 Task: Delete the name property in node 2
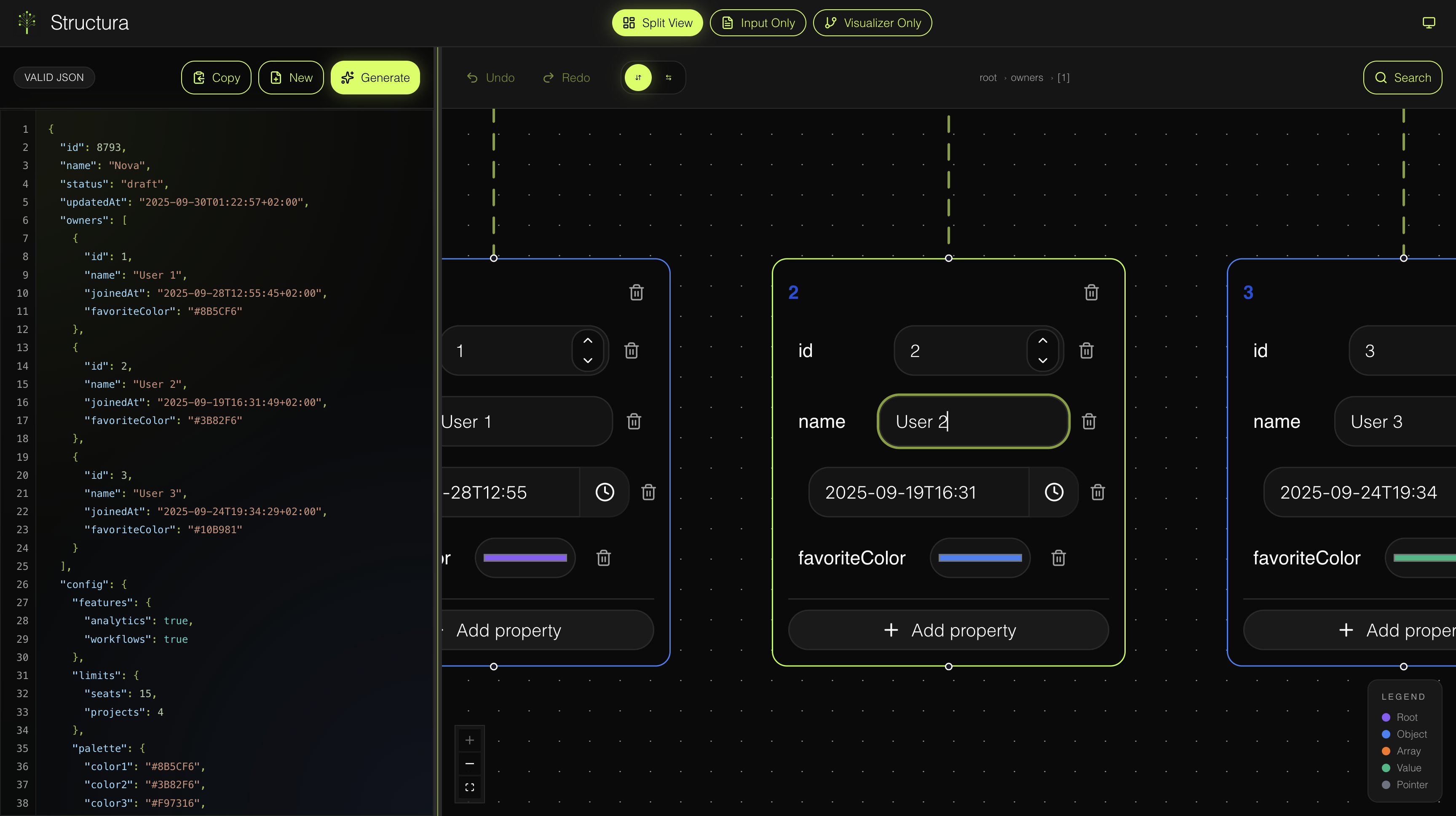tap(1089, 421)
